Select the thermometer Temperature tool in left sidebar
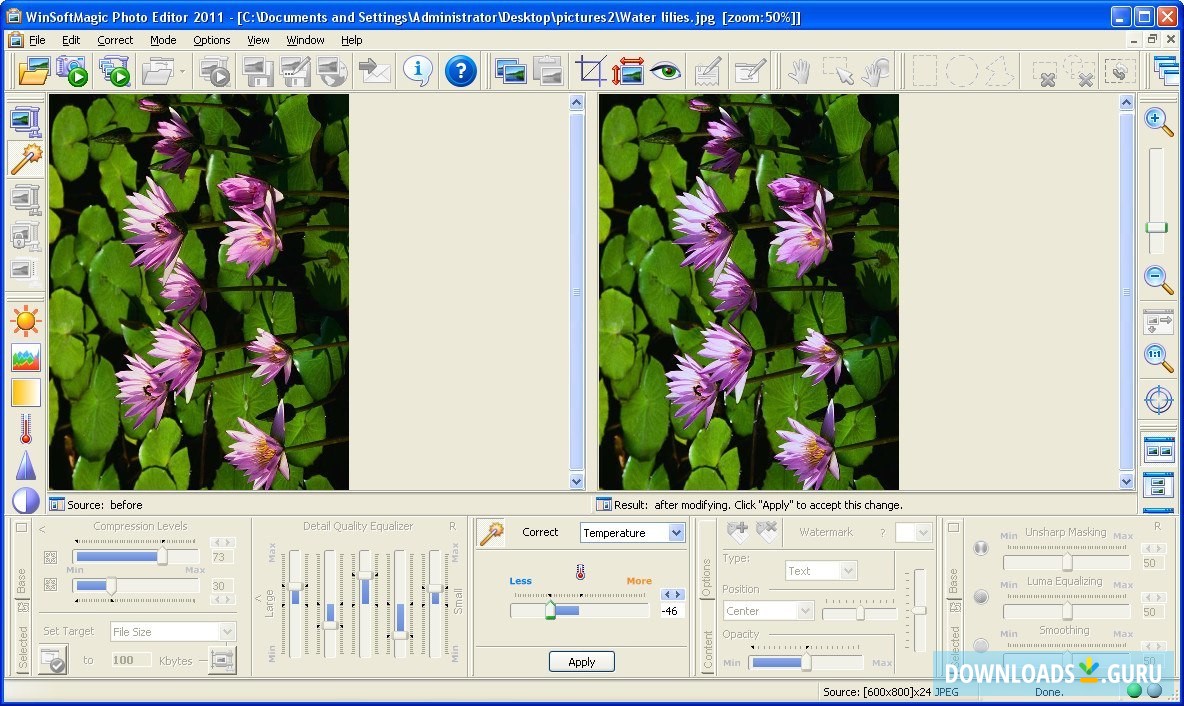This screenshot has width=1184, height=706. click(24, 430)
